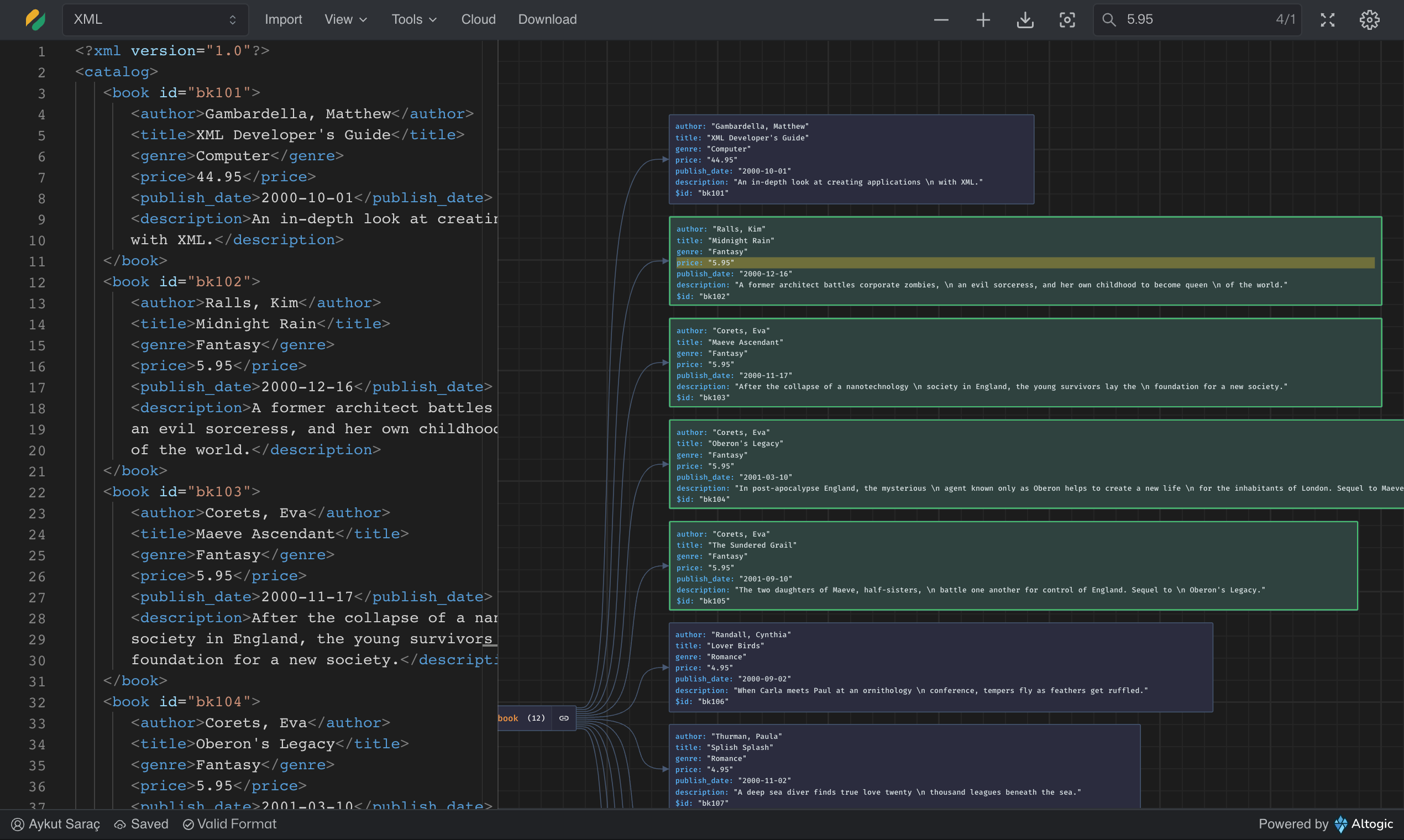This screenshot has height=840, width=1404.
Task: Expand the View menu
Action: (x=345, y=20)
